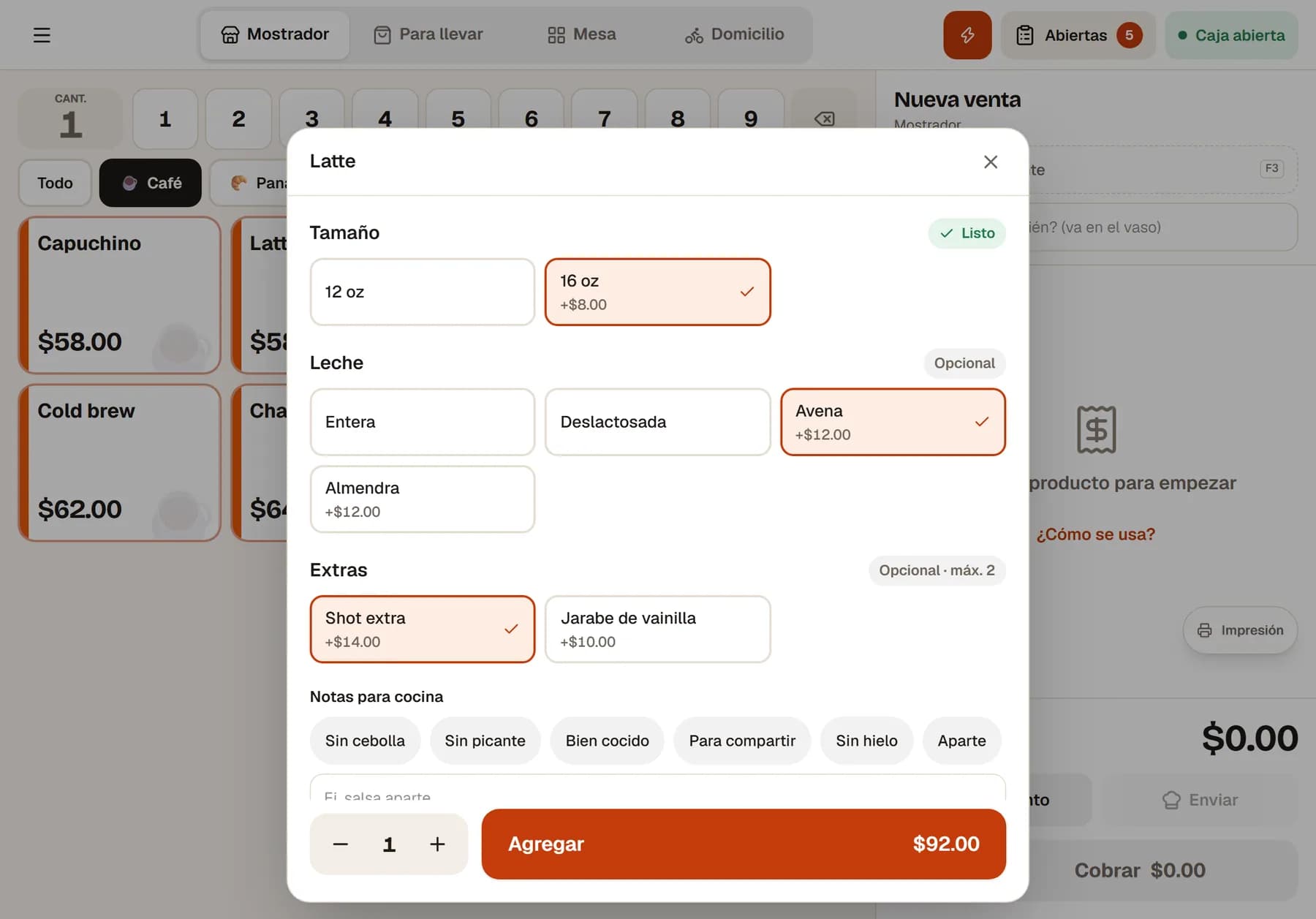Open the ¿Cómo se usa? link

pos(1095,534)
